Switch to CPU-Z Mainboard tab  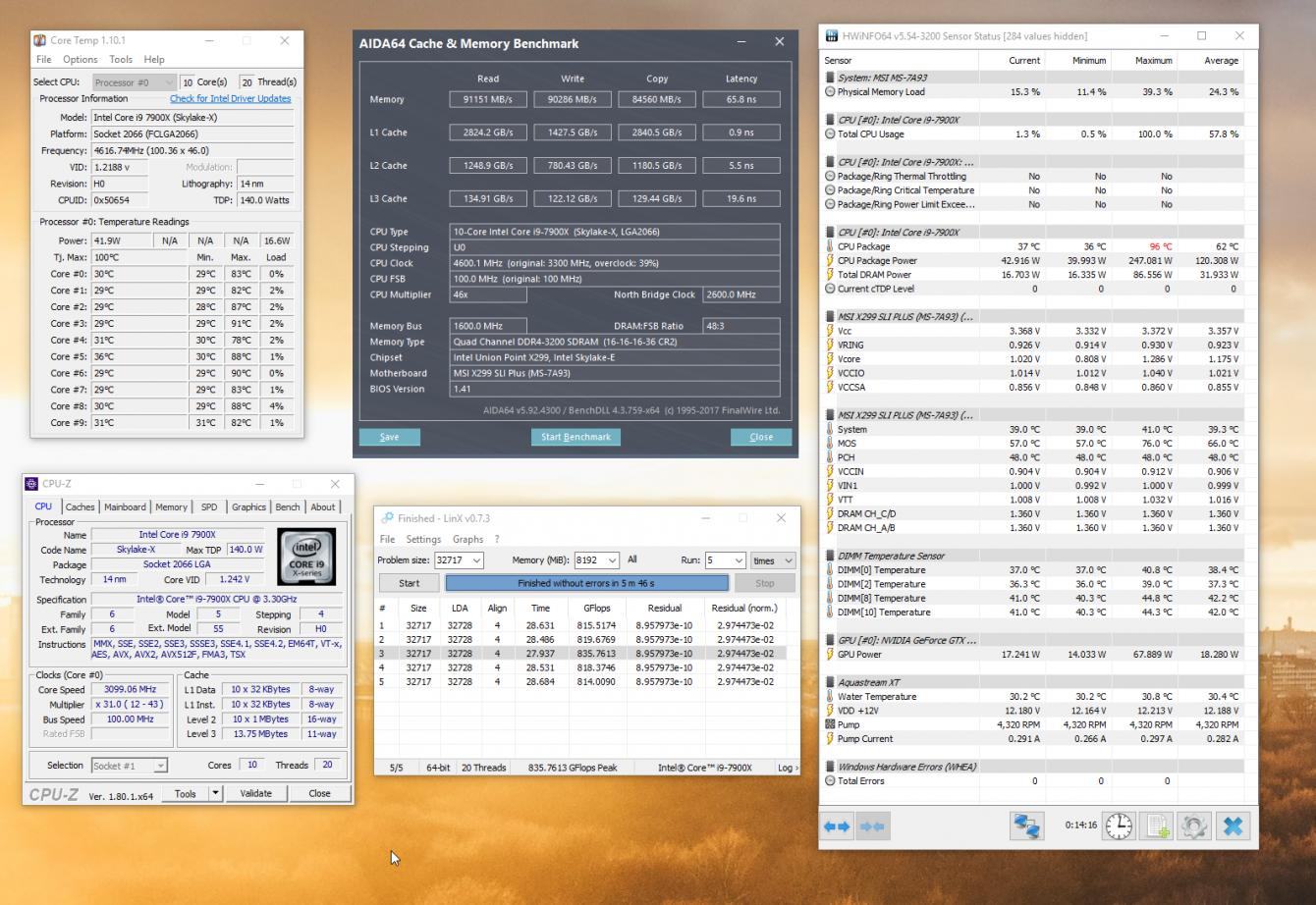(125, 507)
